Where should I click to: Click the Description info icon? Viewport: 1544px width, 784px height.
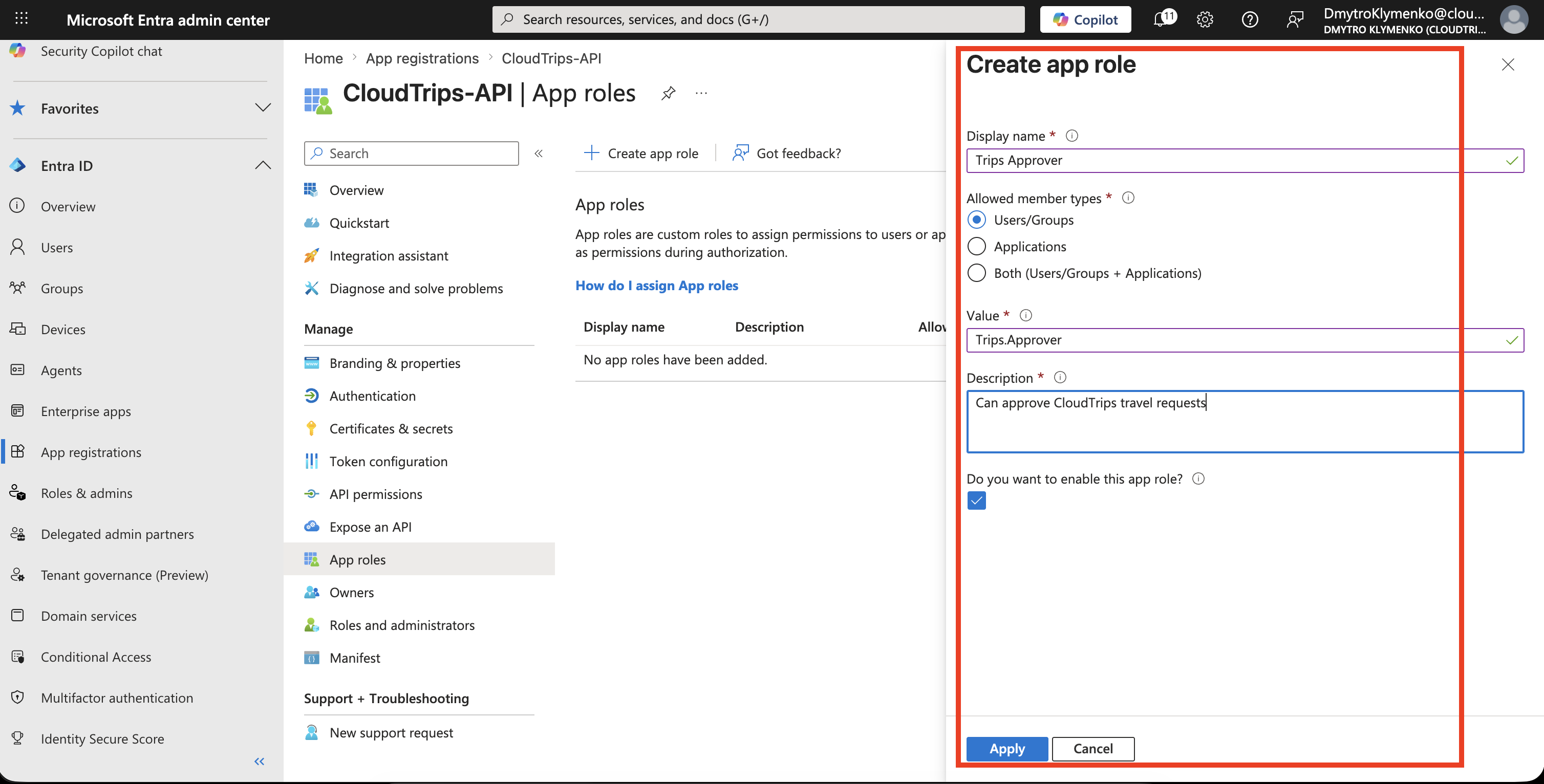[1060, 378]
